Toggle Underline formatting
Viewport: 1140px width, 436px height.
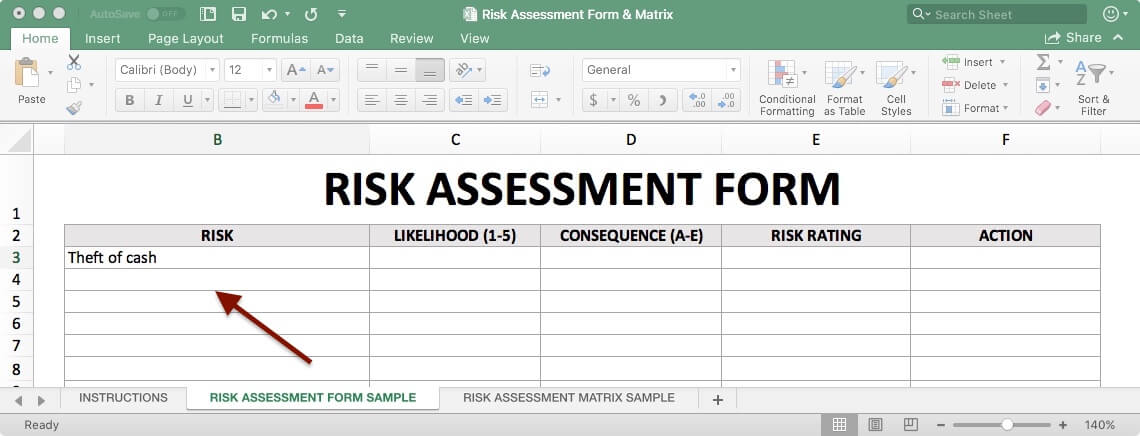pyautogui.click(x=187, y=100)
